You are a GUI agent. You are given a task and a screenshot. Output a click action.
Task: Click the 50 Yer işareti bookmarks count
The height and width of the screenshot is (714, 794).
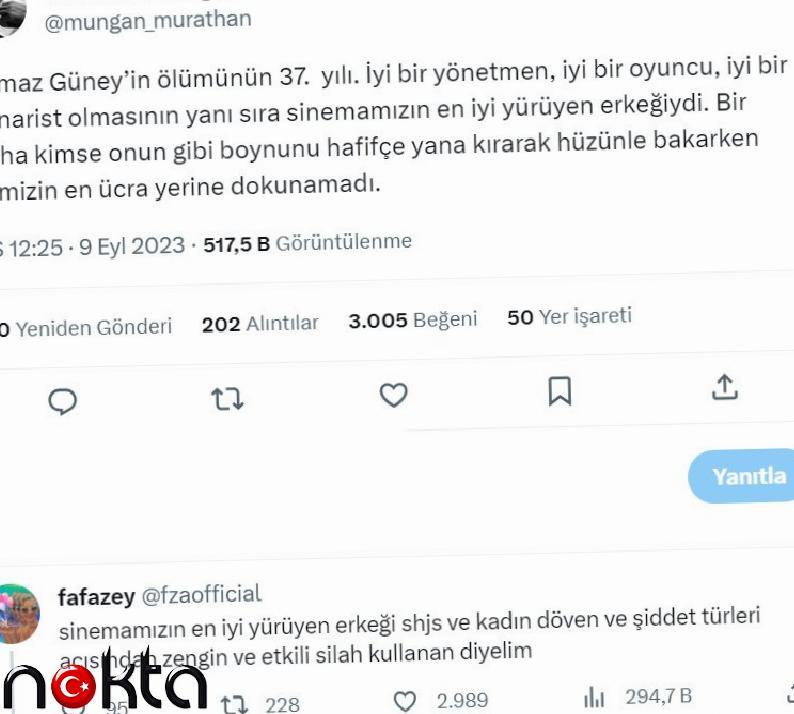coord(570,317)
